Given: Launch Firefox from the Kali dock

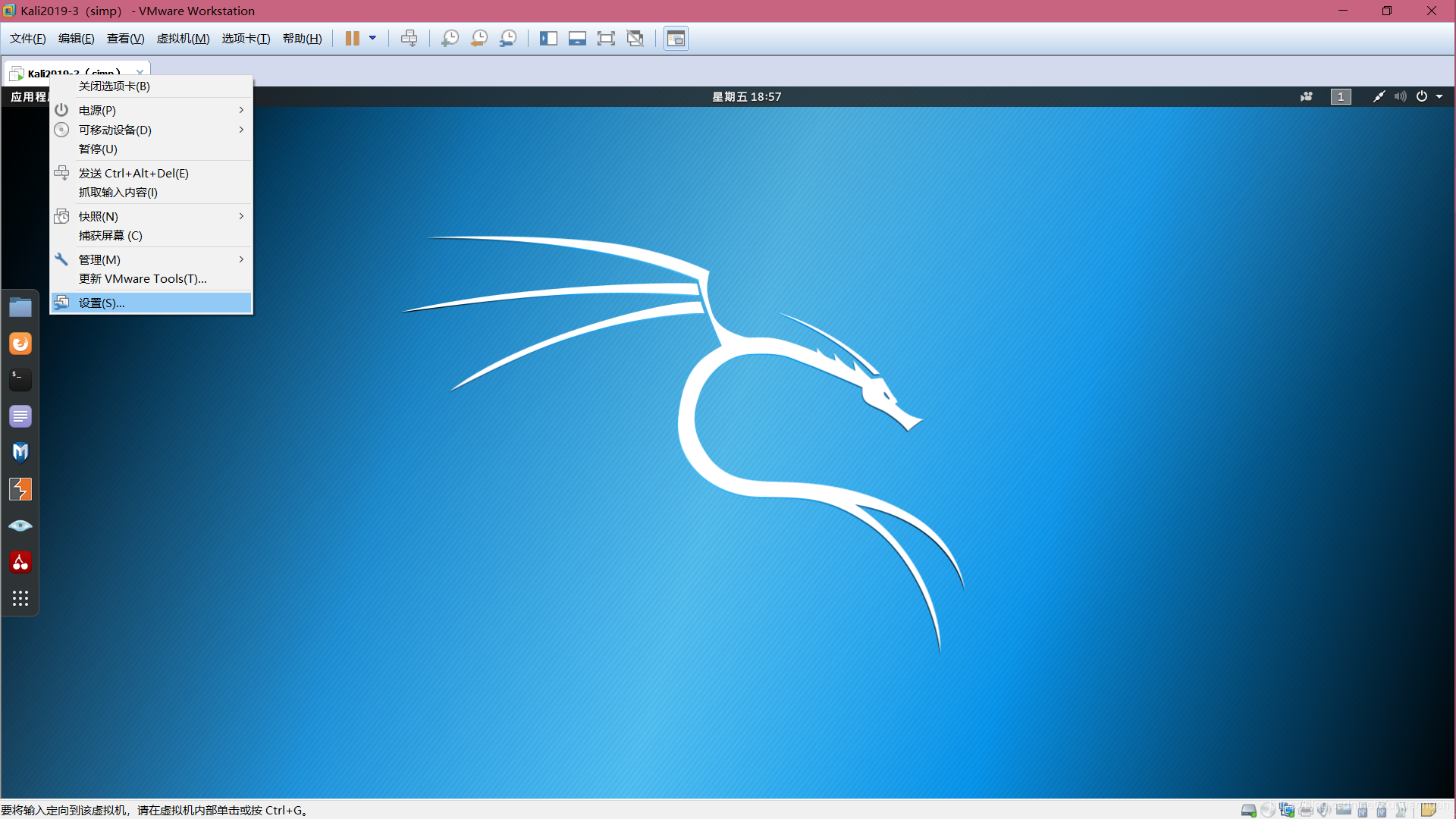Looking at the screenshot, I should (20, 344).
